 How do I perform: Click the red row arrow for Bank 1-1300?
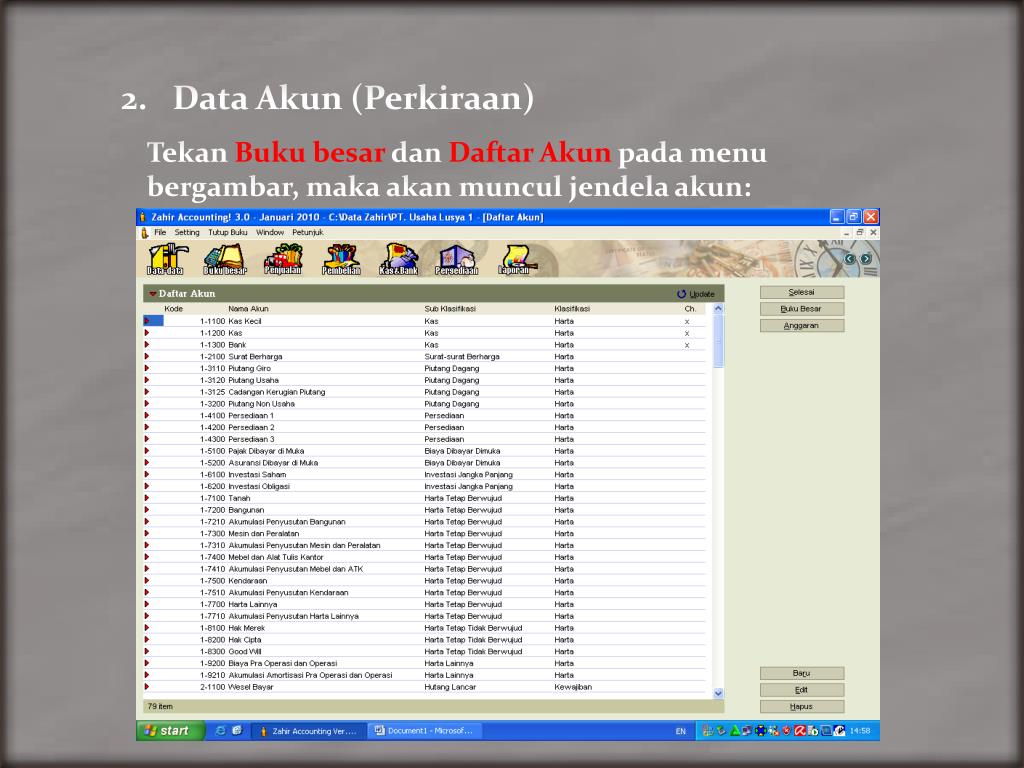pos(147,344)
